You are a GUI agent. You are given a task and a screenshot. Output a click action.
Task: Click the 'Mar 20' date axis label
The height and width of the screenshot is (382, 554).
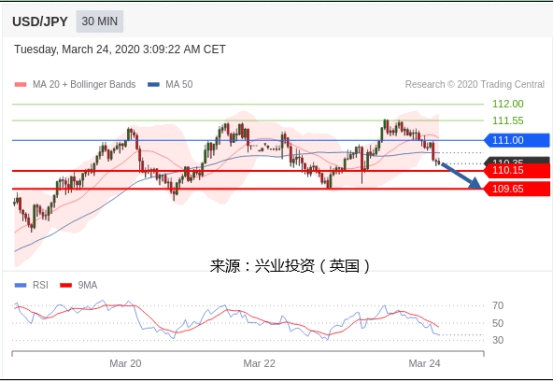point(125,363)
